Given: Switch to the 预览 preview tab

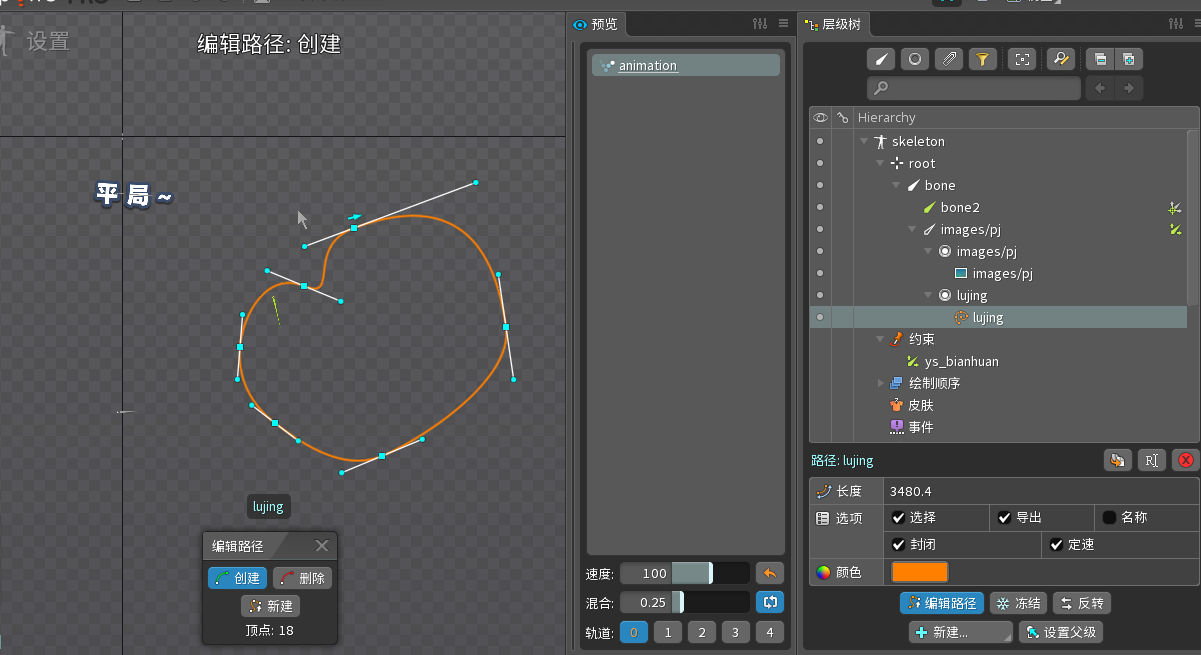Looking at the screenshot, I should point(596,24).
